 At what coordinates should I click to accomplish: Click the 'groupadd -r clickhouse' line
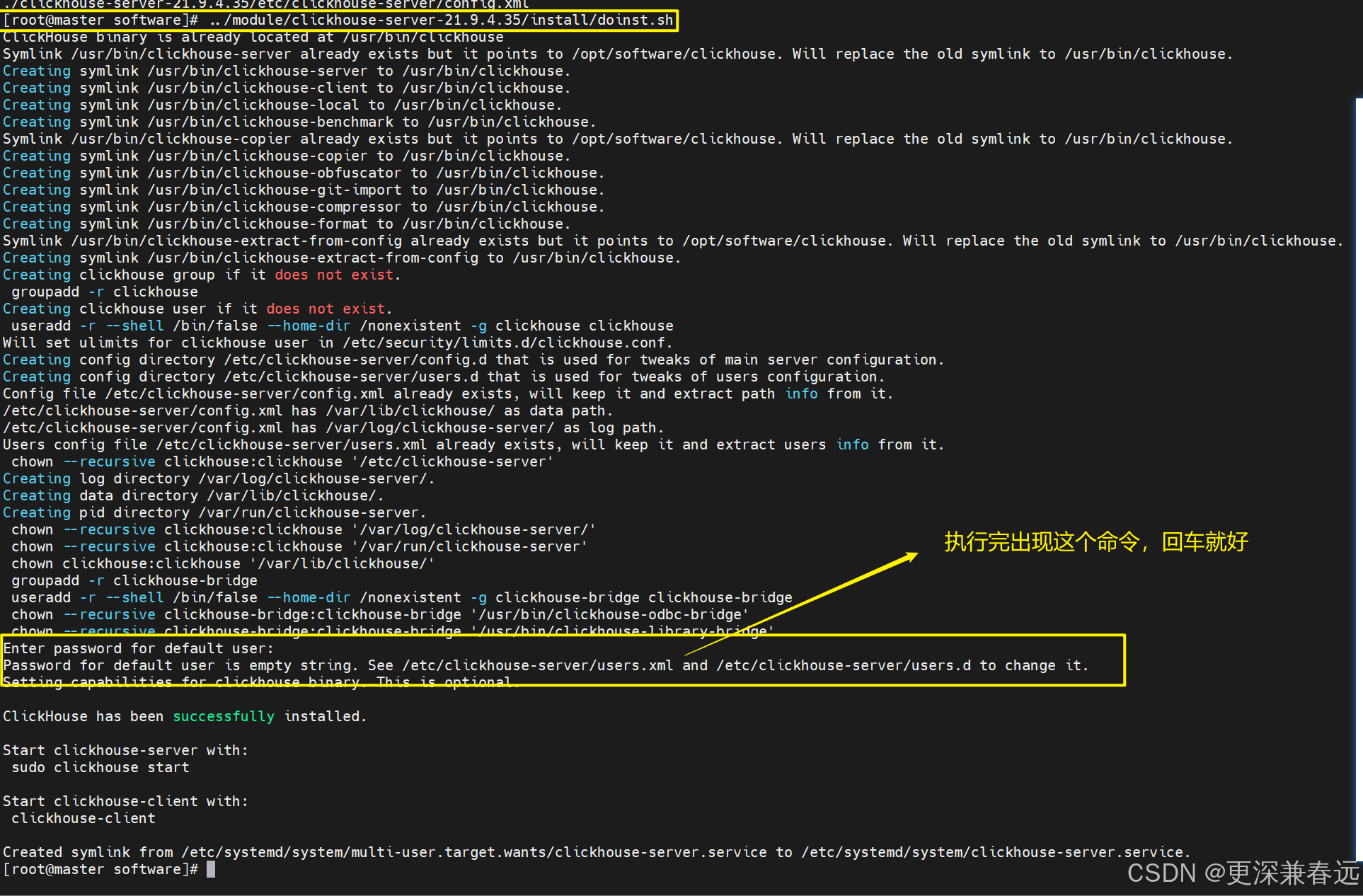point(105,292)
